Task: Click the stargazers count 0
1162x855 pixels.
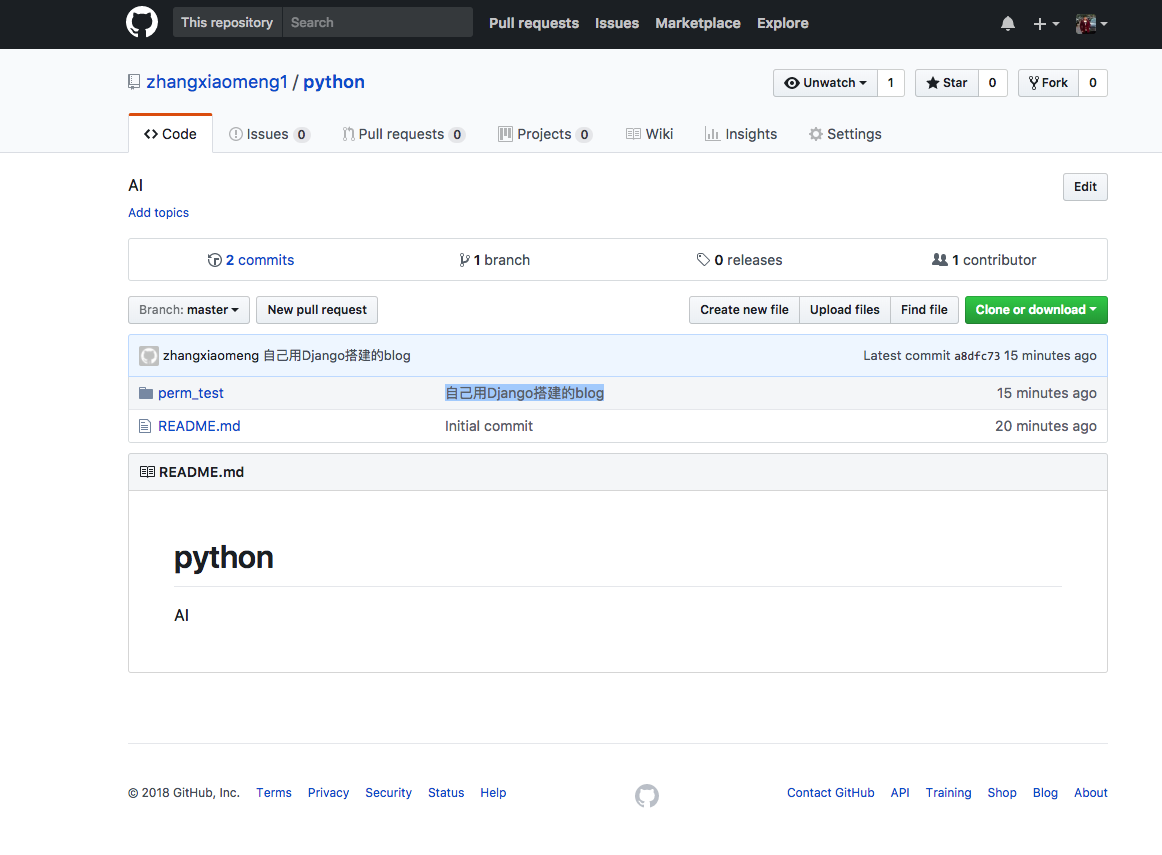Action: click(992, 83)
